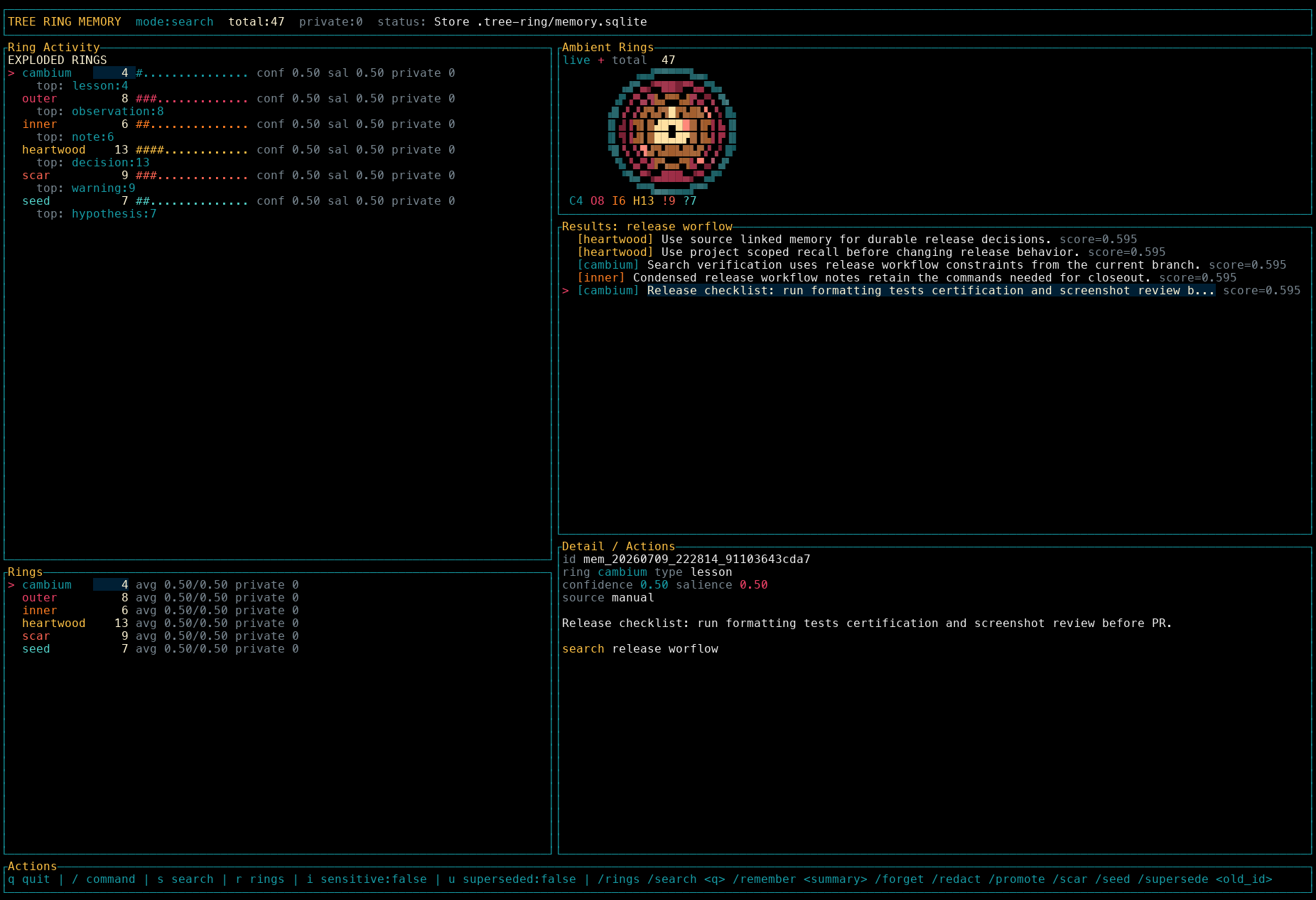Click the '/remember <summary>' command hint
This screenshot has height=900, width=1316.
pyautogui.click(x=800, y=879)
